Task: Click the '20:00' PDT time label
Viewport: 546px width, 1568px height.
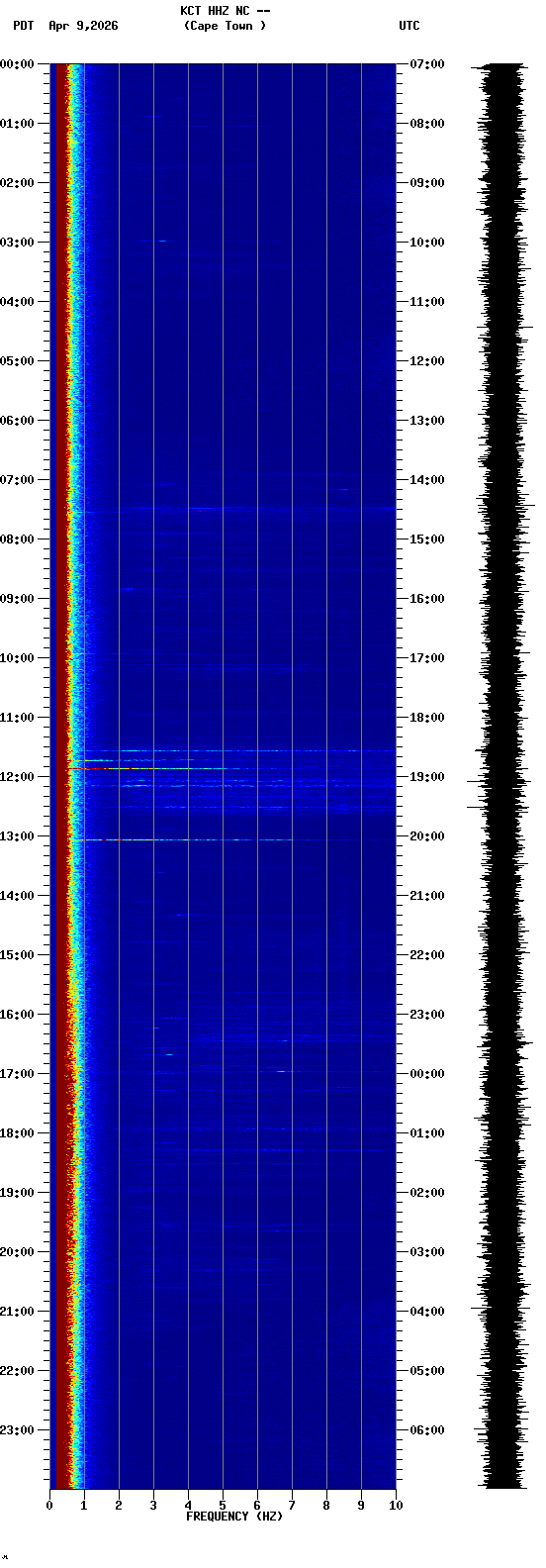Action: (x=17, y=1252)
